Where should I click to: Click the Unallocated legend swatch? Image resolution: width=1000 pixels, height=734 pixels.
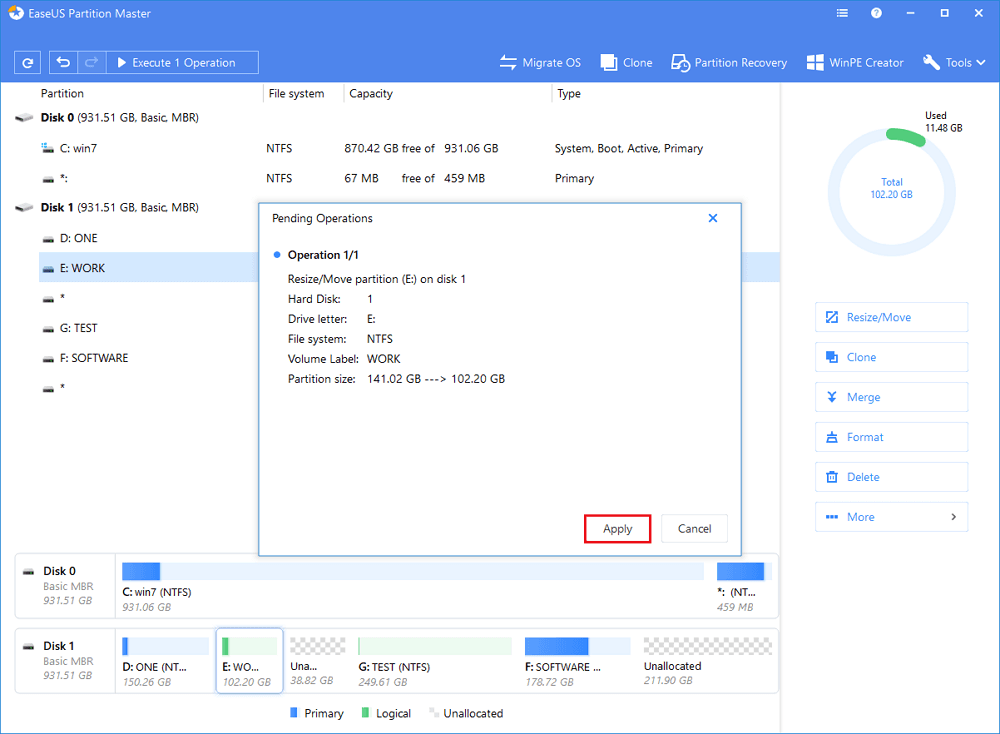click(434, 712)
